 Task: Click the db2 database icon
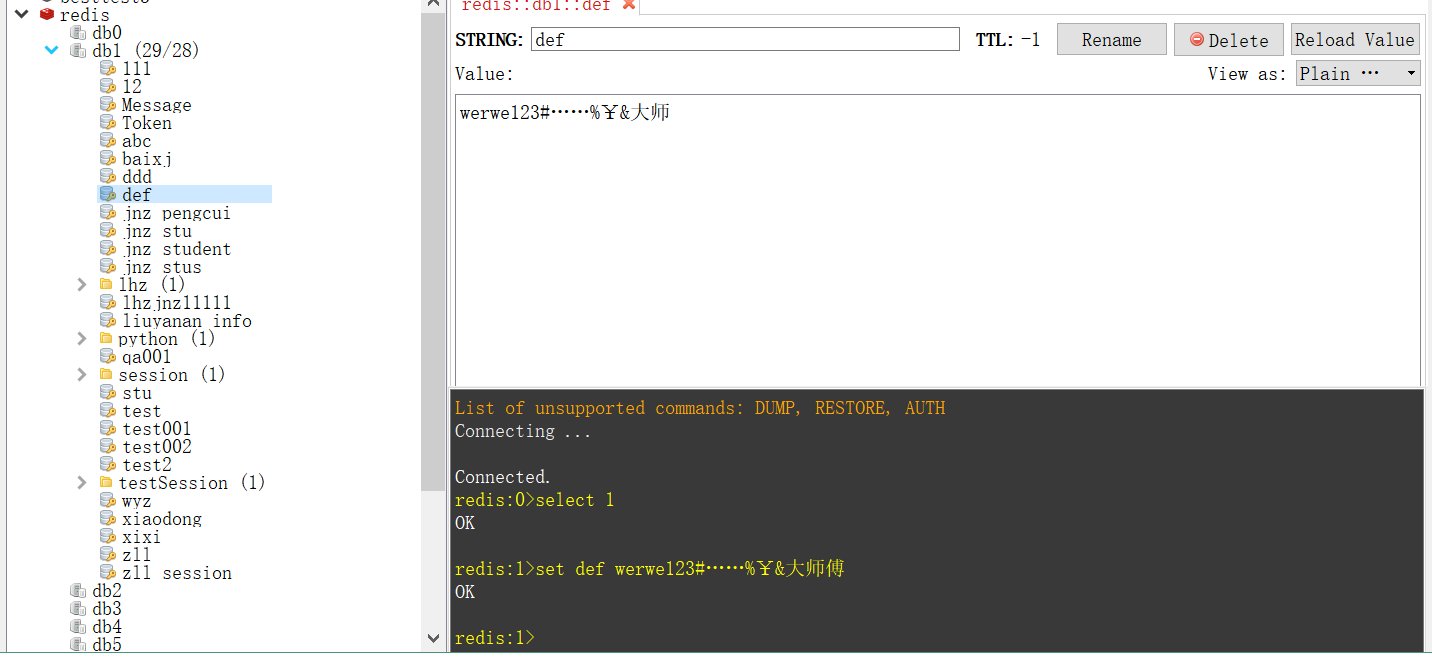[78, 591]
